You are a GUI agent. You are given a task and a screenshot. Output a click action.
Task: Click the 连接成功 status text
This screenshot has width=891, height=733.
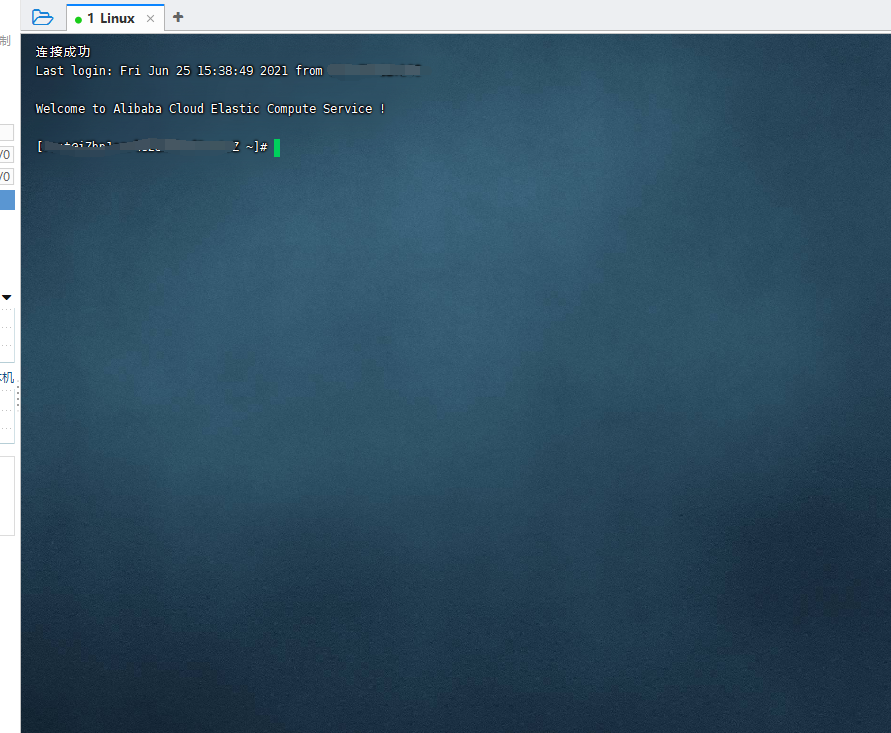(62, 51)
